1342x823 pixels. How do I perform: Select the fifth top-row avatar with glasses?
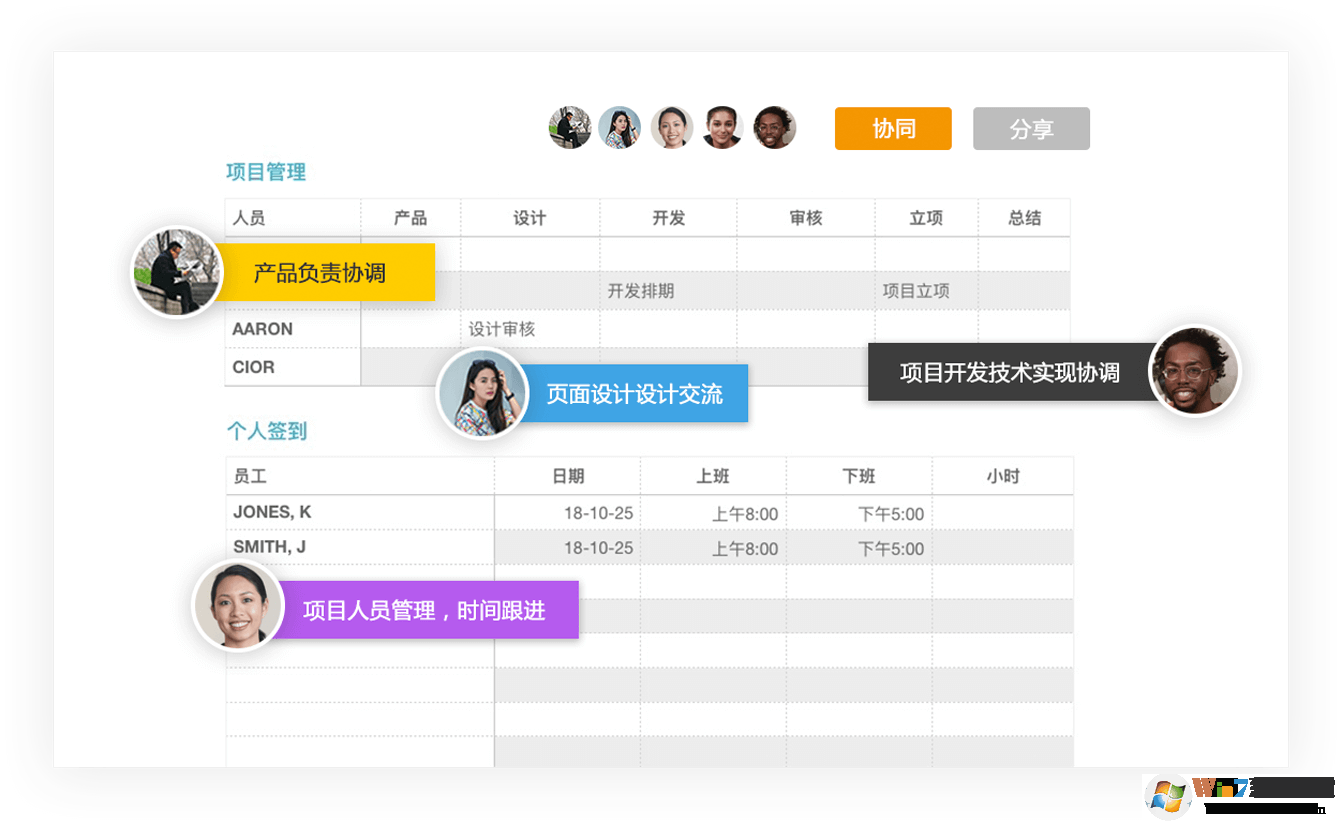774,128
